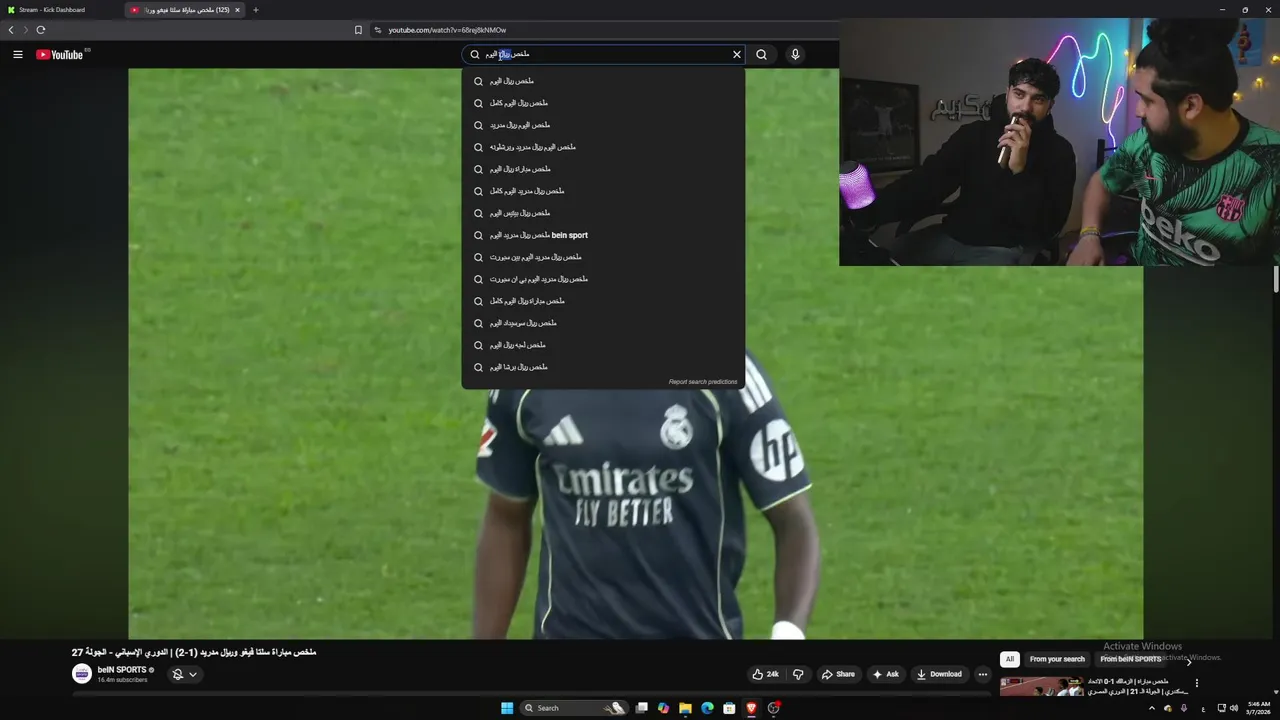The height and width of the screenshot is (720, 1280).
Task: Select the last search suggestion row
Action: [603, 367]
